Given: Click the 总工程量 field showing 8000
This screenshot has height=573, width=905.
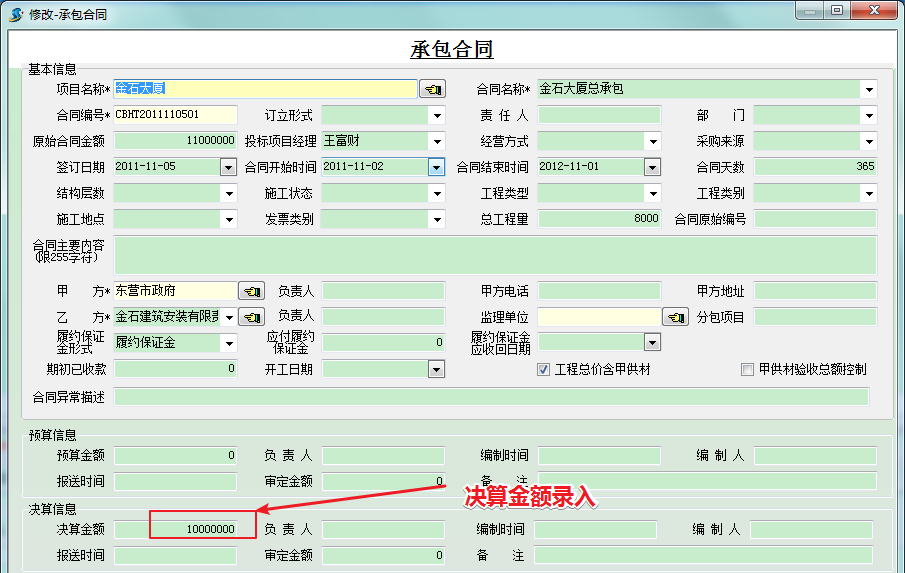Looking at the screenshot, I should [599, 219].
